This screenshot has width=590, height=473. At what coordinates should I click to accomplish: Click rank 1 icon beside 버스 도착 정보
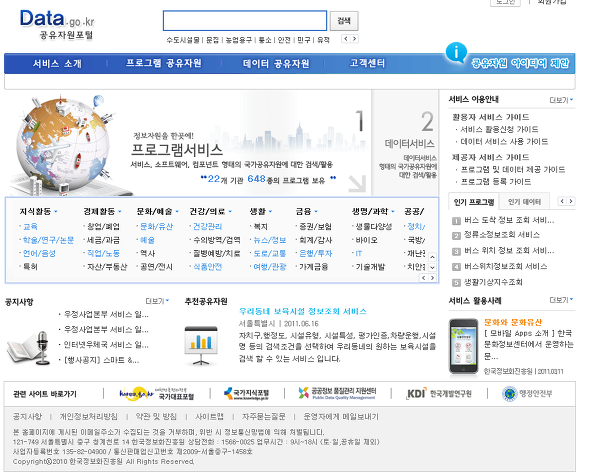(456, 221)
